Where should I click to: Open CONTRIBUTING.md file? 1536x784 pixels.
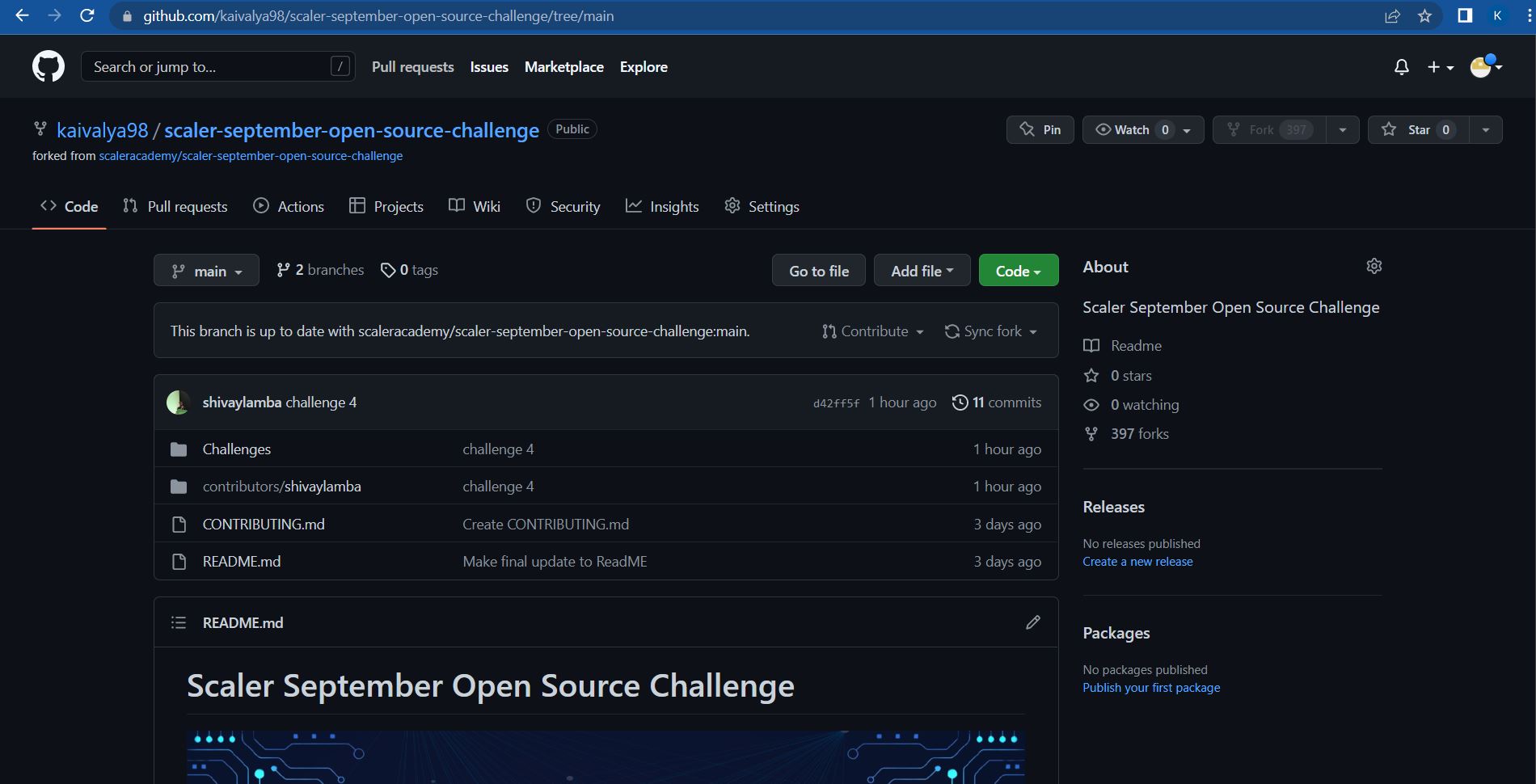(x=264, y=525)
